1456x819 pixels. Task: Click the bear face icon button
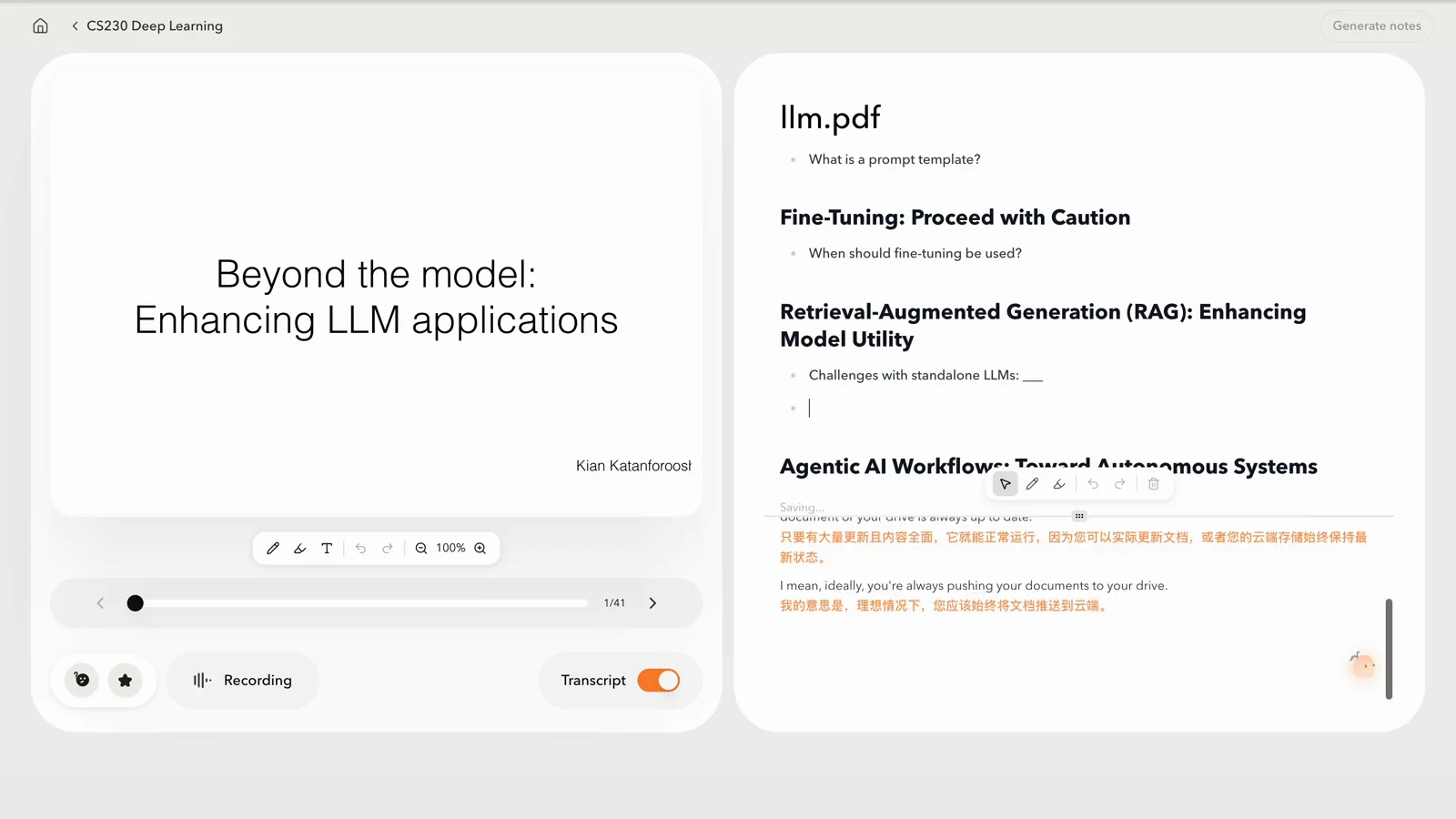click(82, 680)
